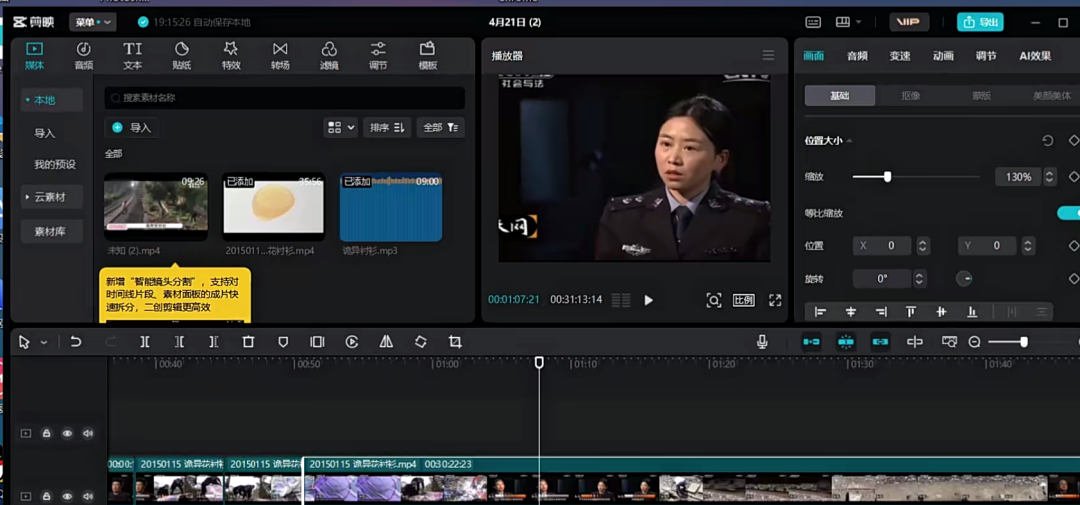Open the 特效 (Effects) panel
This screenshot has height=505, width=1080.
(231, 55)
